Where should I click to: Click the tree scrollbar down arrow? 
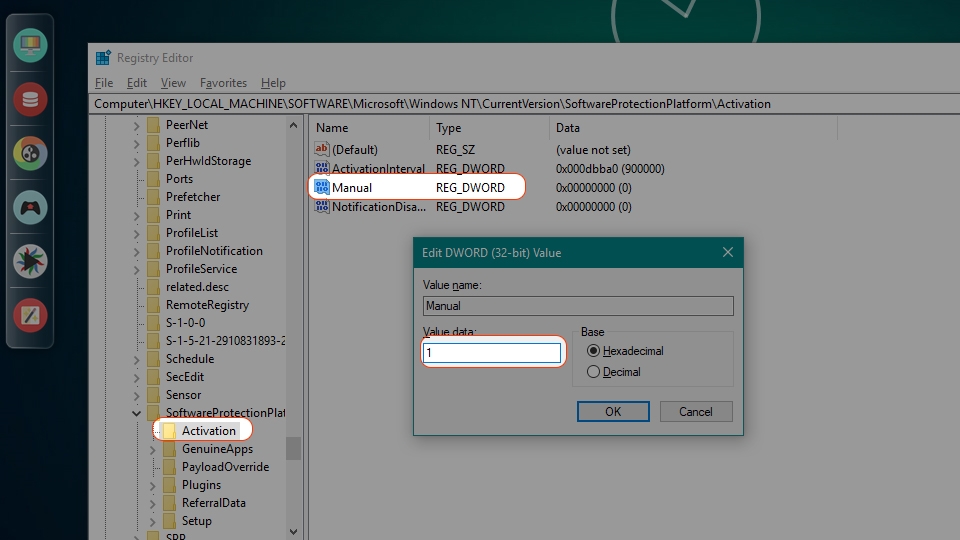(293, 531)
